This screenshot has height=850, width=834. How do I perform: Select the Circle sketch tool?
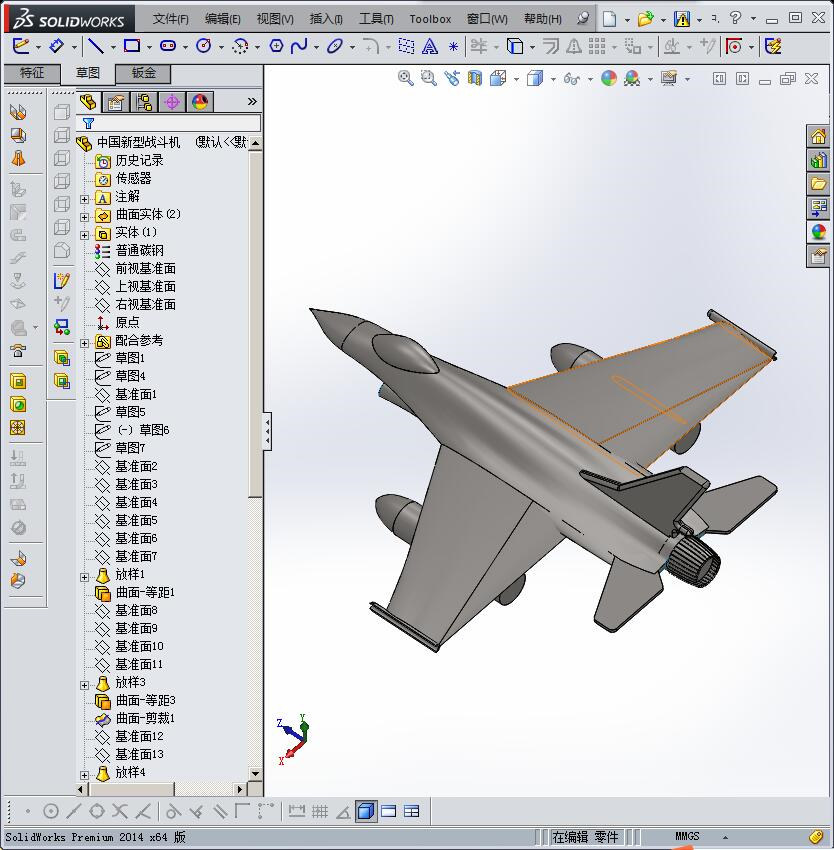(x=204, y=46)
